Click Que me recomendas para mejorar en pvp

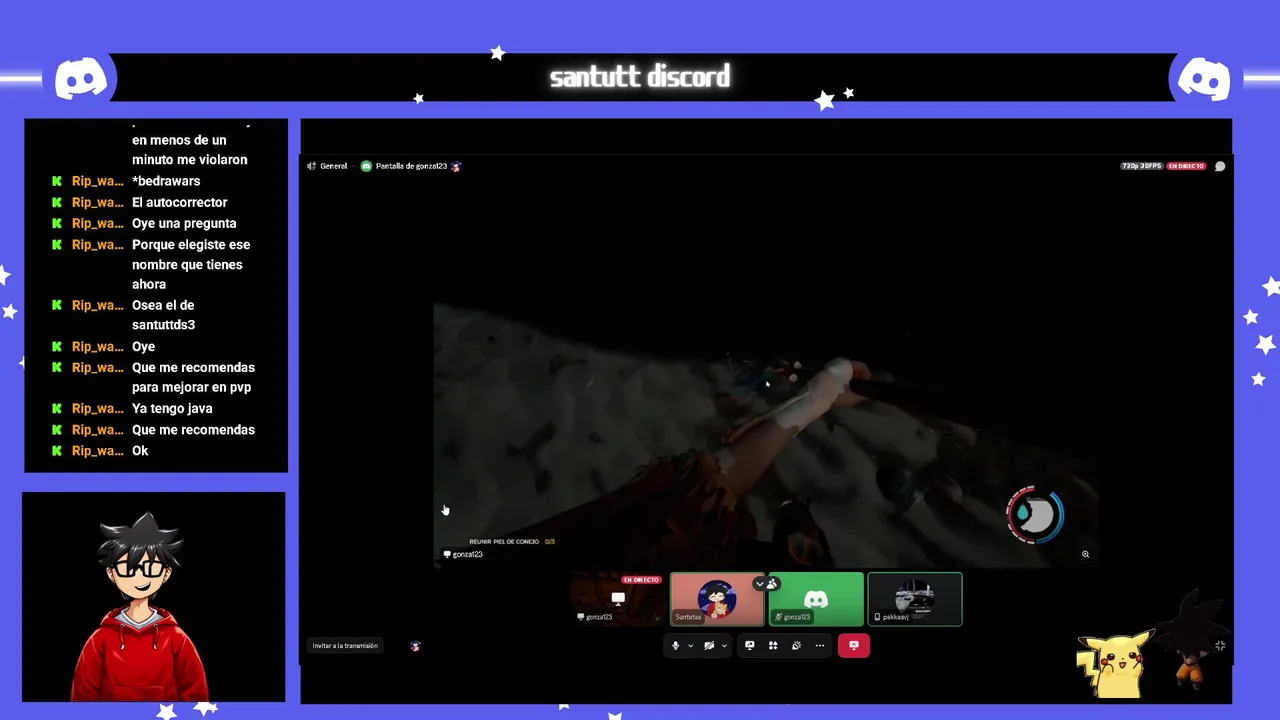pos(193,377)
